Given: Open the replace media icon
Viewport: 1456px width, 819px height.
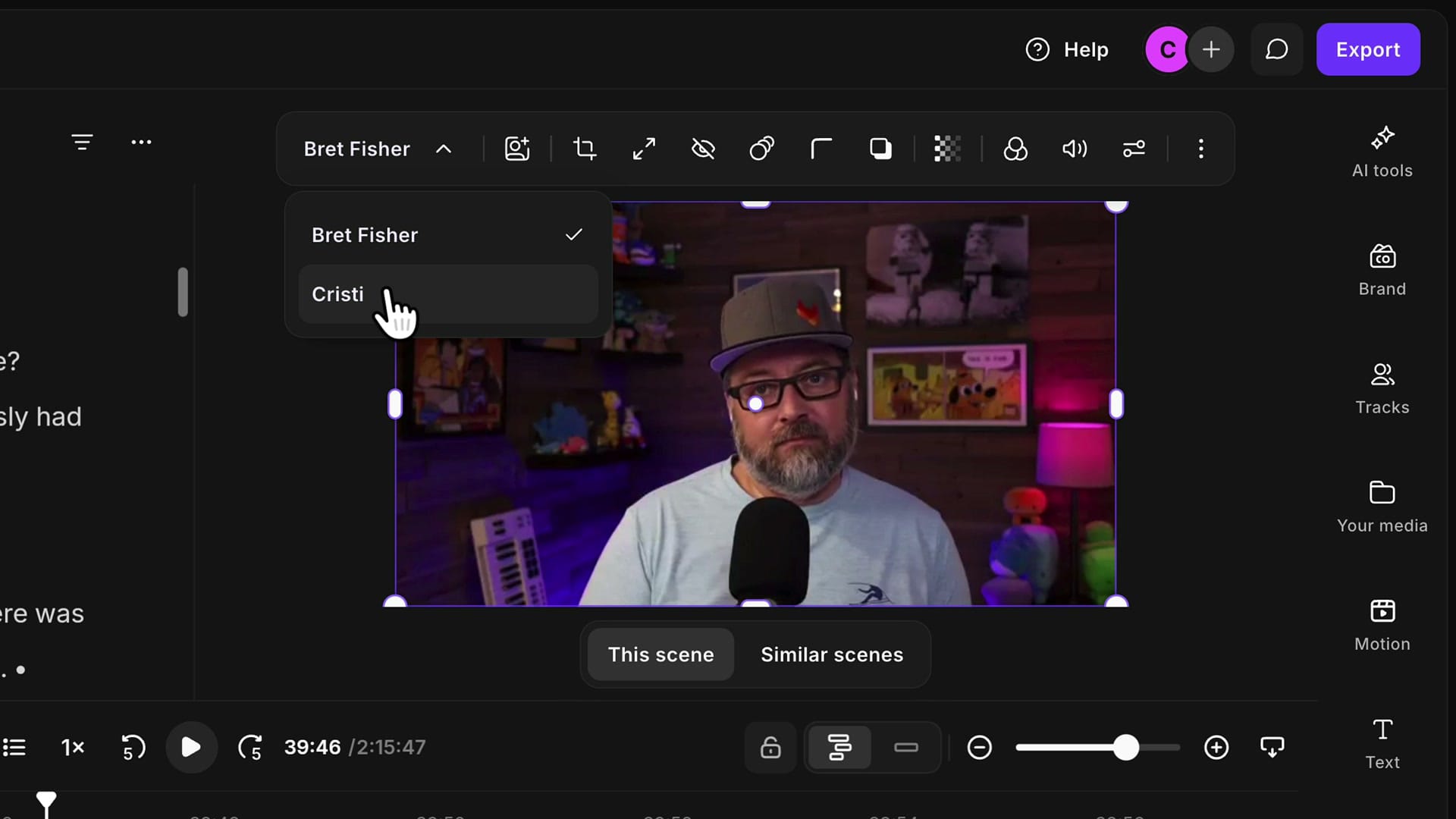Looking at the screenshot, I should click(x=517, y=149).
